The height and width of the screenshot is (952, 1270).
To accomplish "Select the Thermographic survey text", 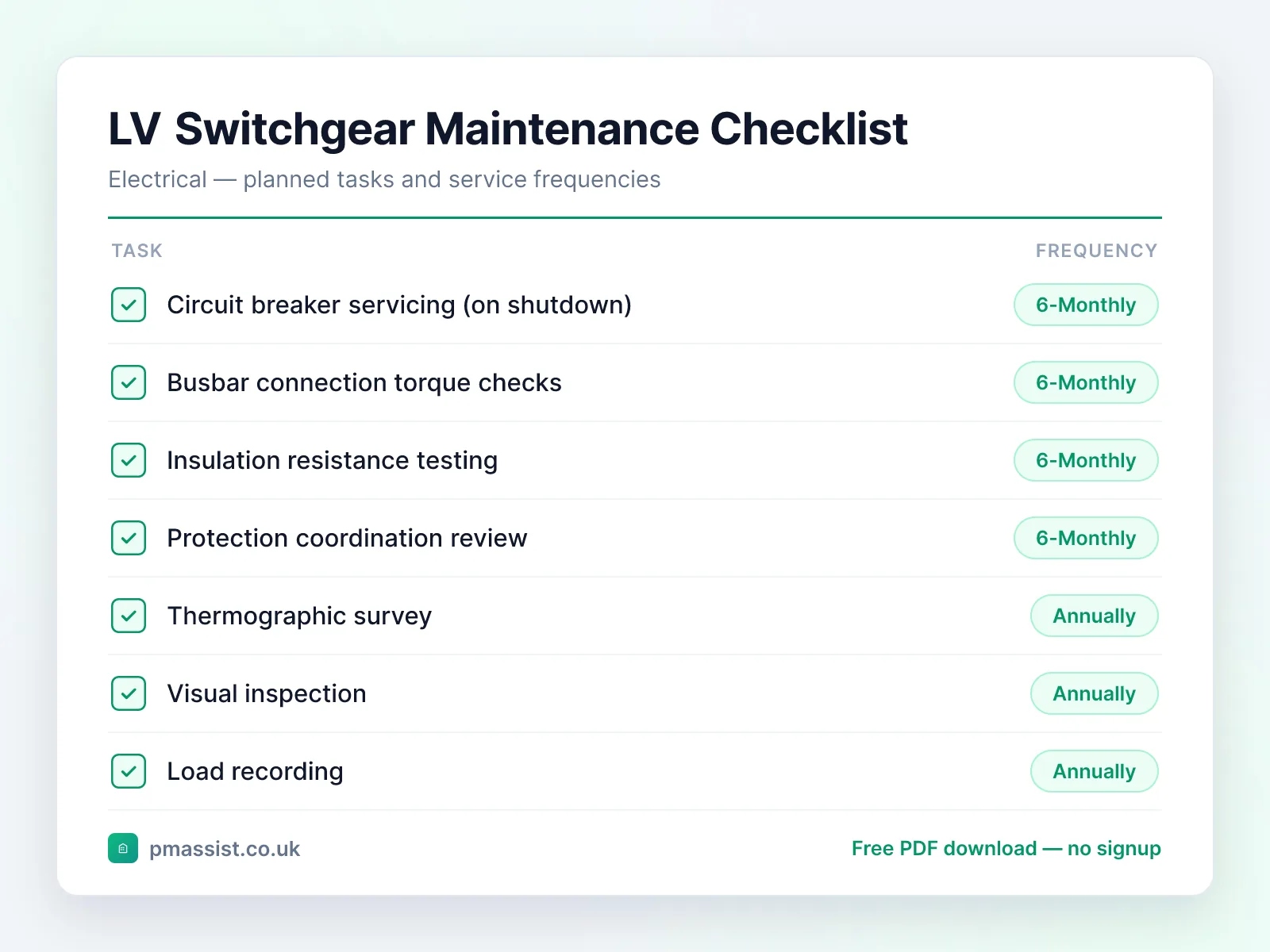I will click(x=299, y=616).
